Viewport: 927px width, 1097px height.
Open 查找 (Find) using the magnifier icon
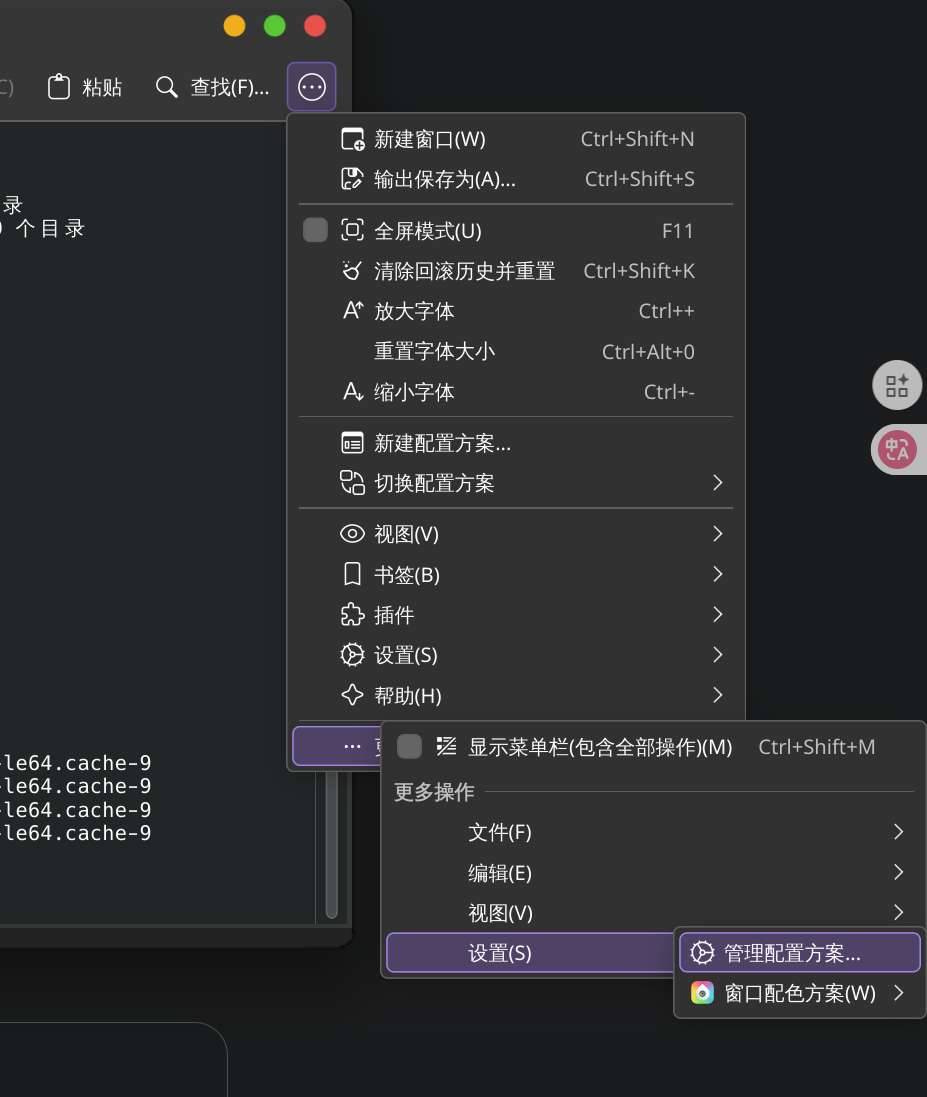166,87
